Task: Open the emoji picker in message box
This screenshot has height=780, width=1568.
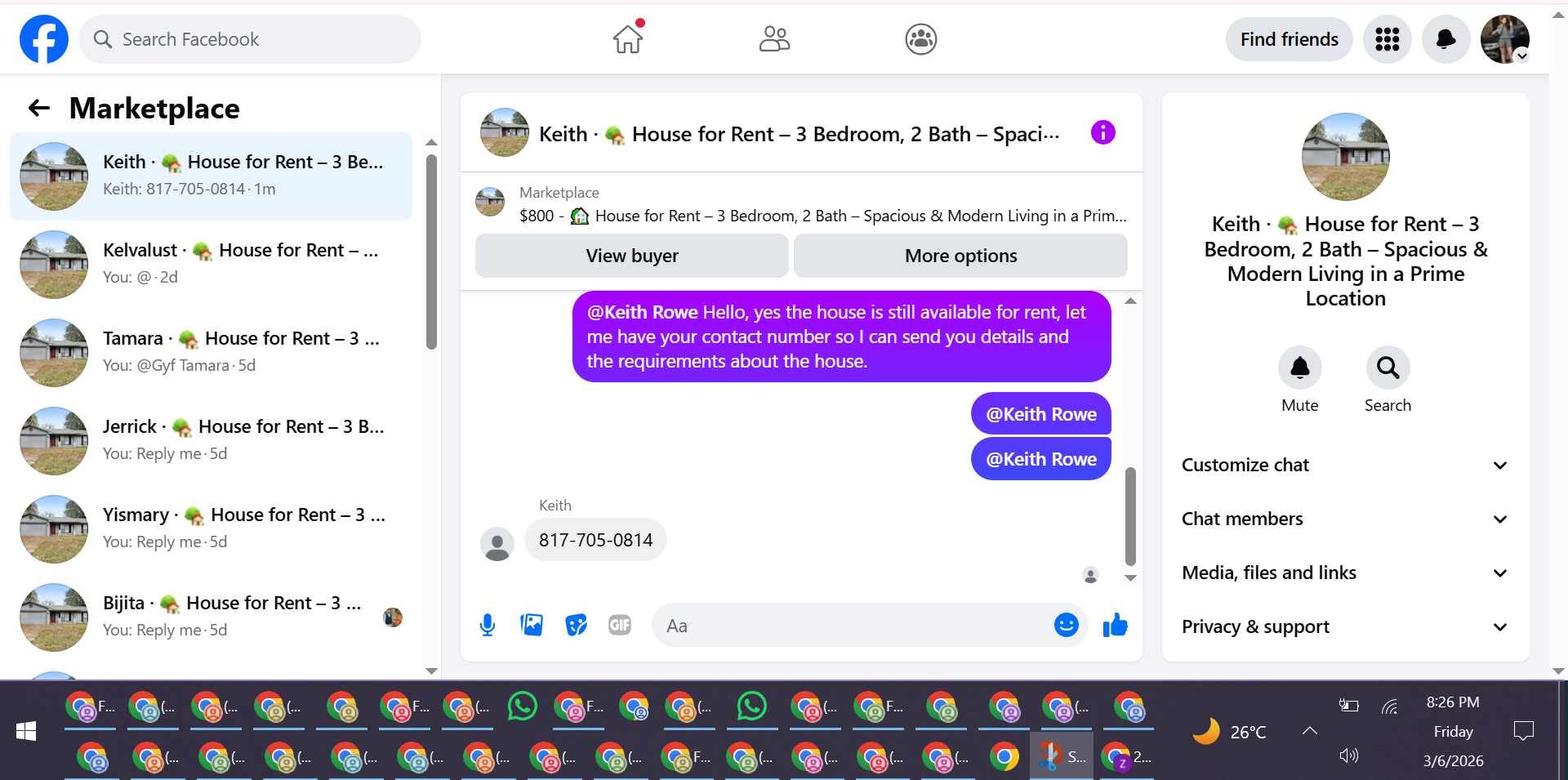Action: point(1066,625)
